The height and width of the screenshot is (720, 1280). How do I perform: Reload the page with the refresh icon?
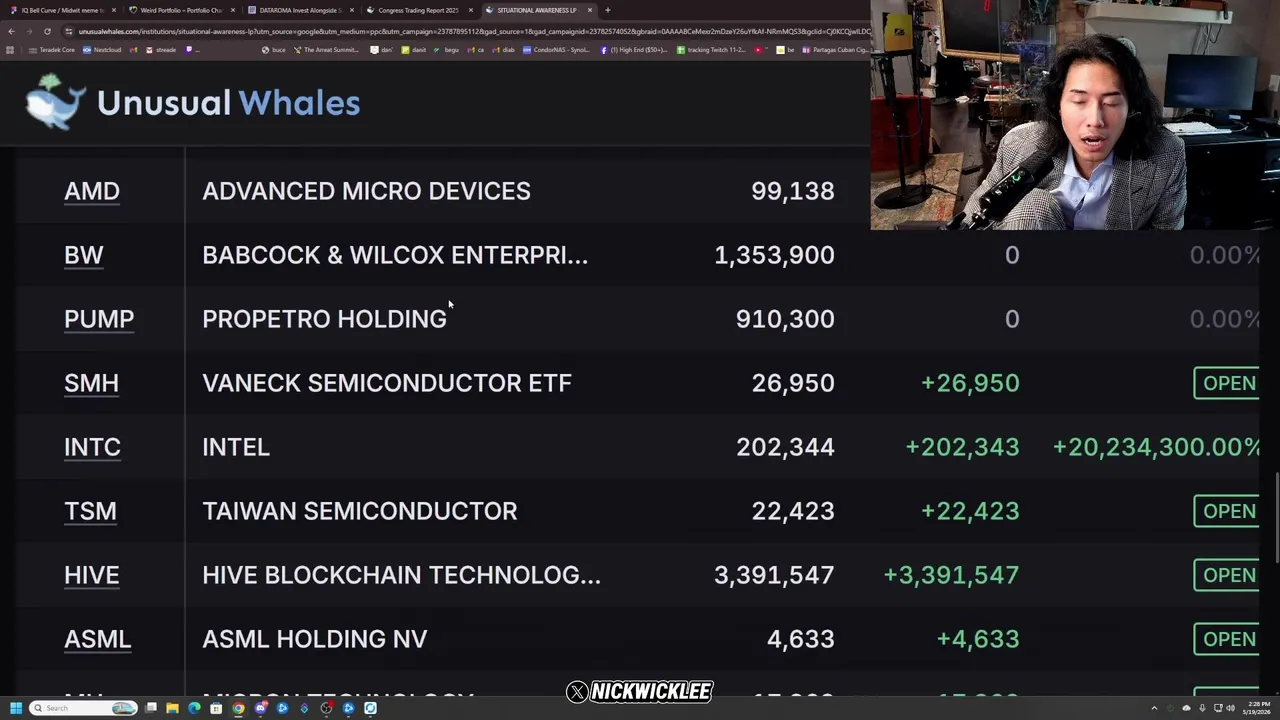pyautogui.click(x=47, y=31)
